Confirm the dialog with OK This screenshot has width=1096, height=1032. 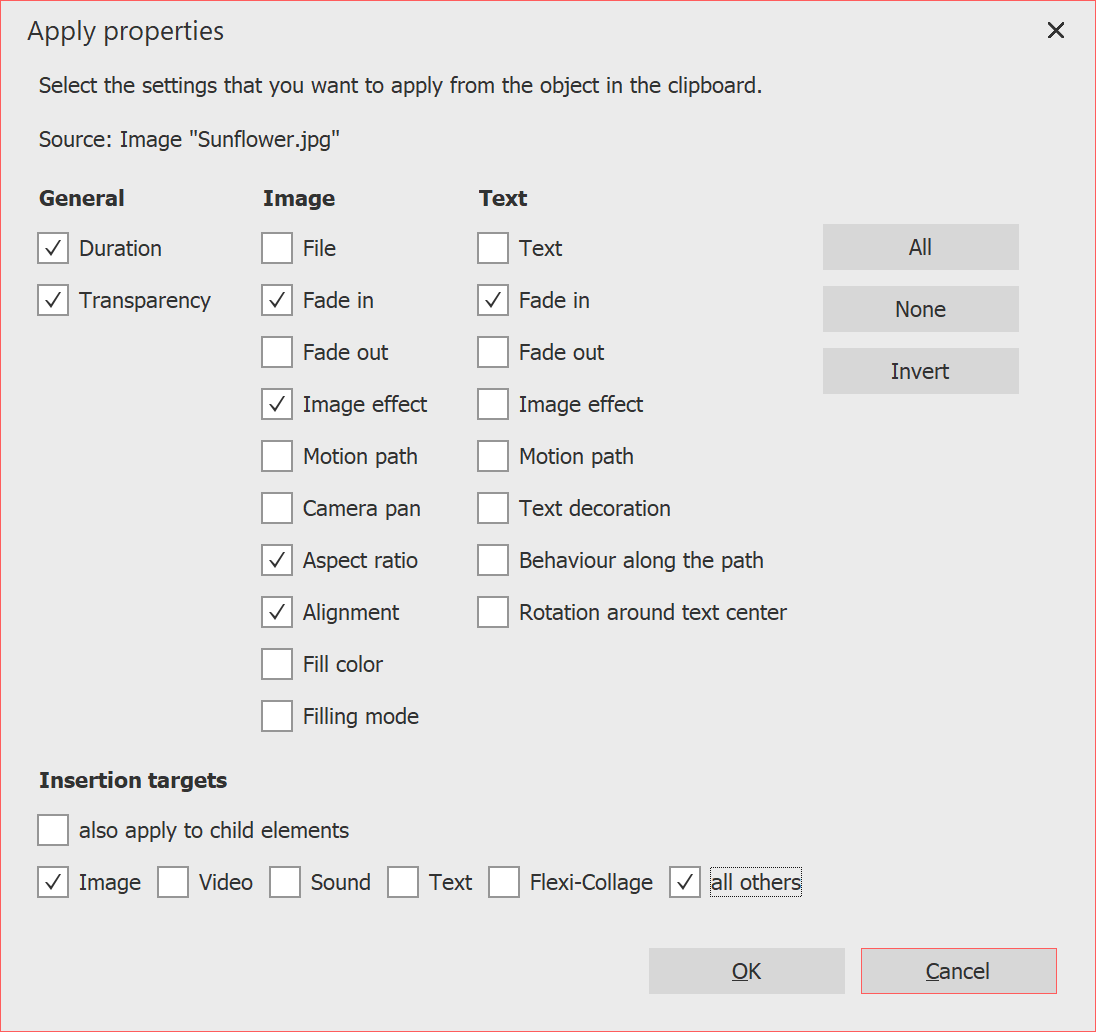(746, 970)
